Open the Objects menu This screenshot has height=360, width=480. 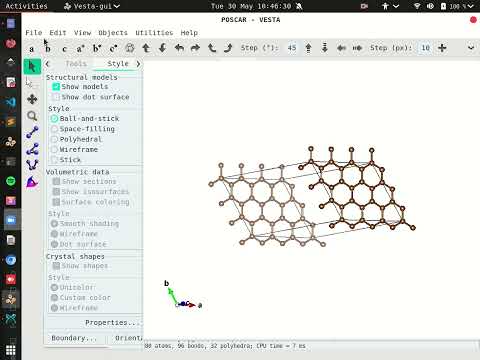pos(113,33)
